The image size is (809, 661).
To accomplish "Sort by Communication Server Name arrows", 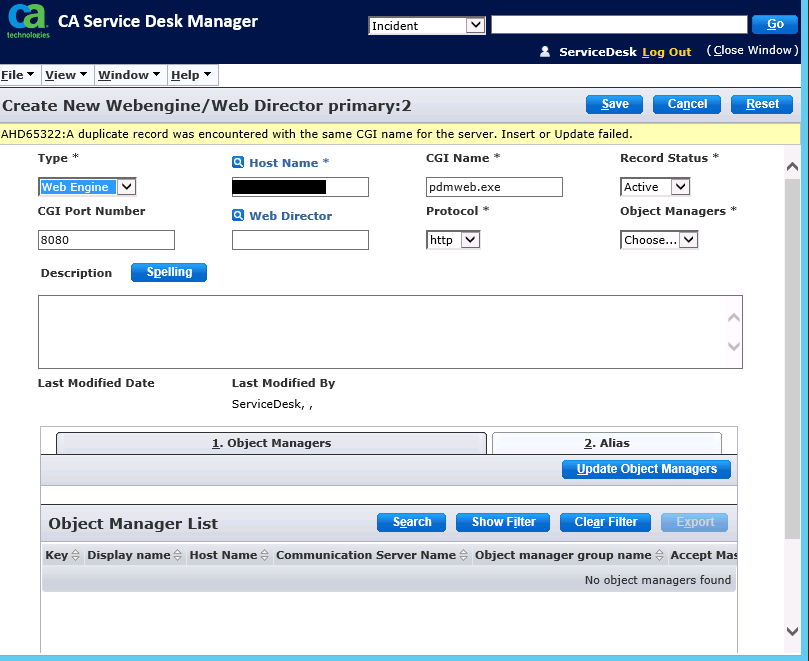I will point(464,555).
